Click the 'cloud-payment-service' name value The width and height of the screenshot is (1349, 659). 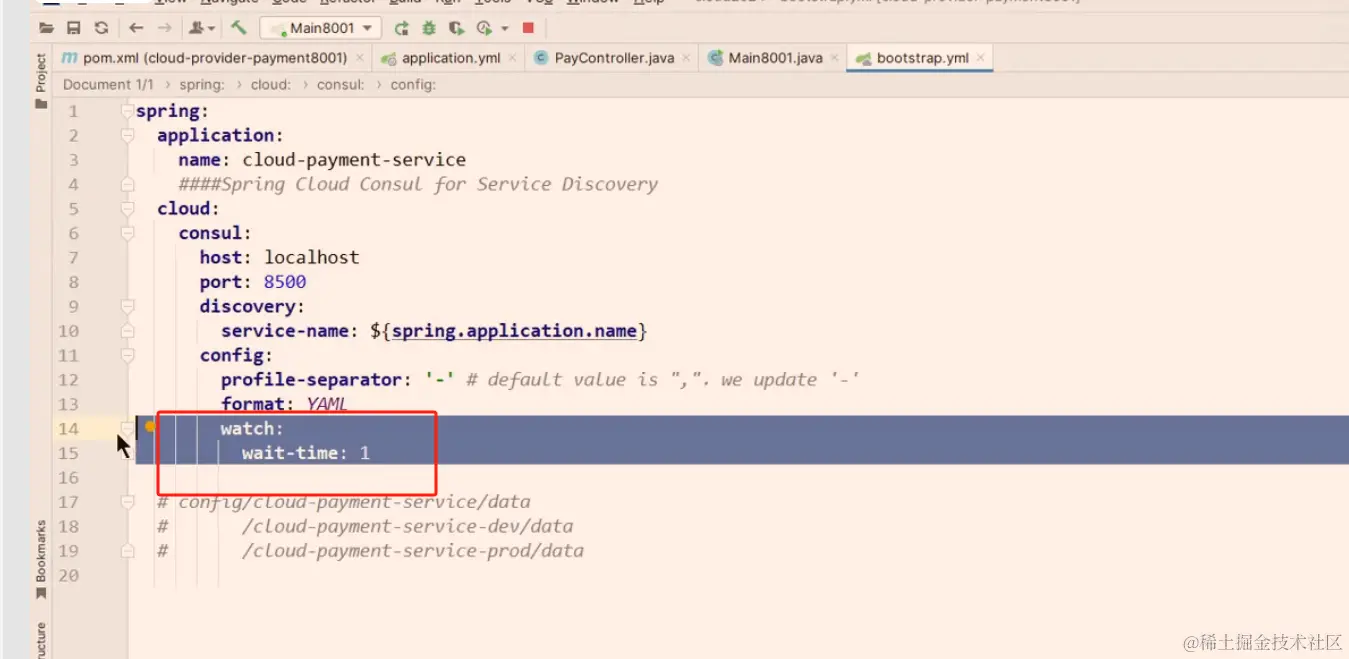354,160
